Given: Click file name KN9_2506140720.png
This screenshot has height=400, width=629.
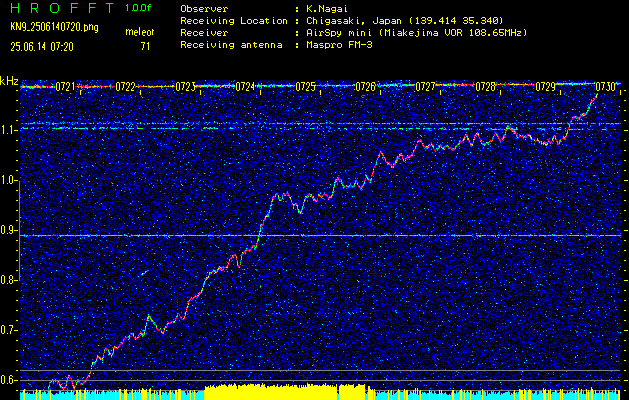Looking at the screenshot, I should [x=54, y=27].
